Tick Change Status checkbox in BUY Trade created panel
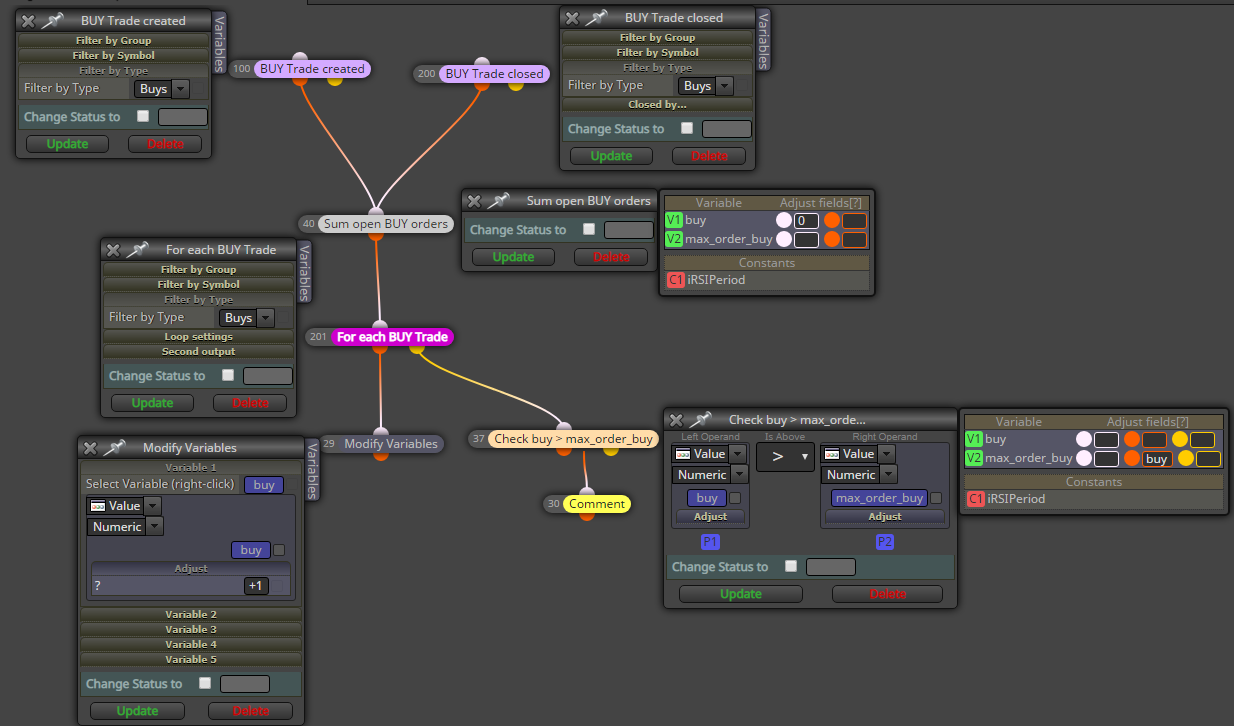 [x=143, y=116]
